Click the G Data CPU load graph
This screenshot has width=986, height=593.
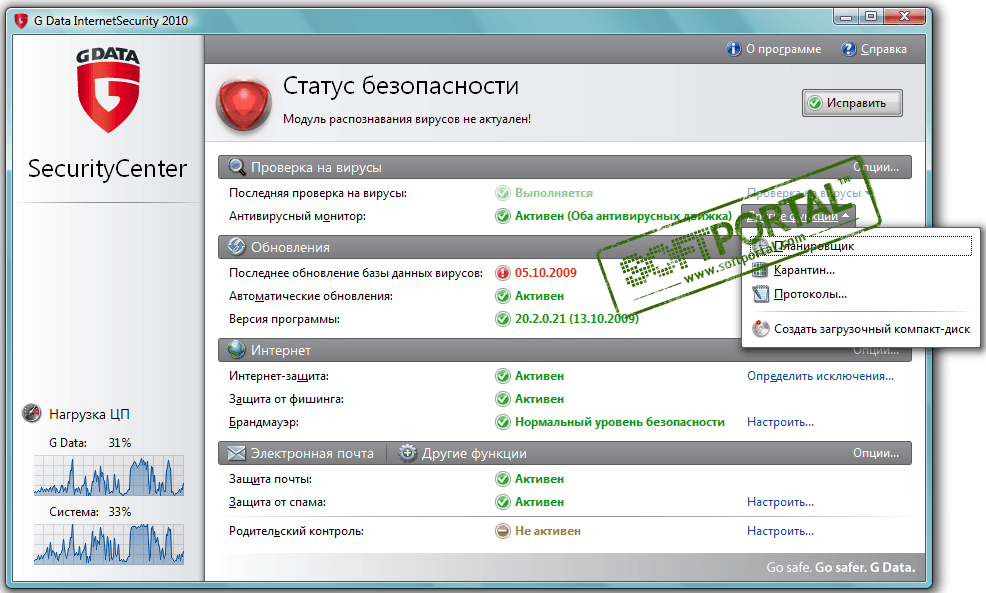tap(109, 475)
